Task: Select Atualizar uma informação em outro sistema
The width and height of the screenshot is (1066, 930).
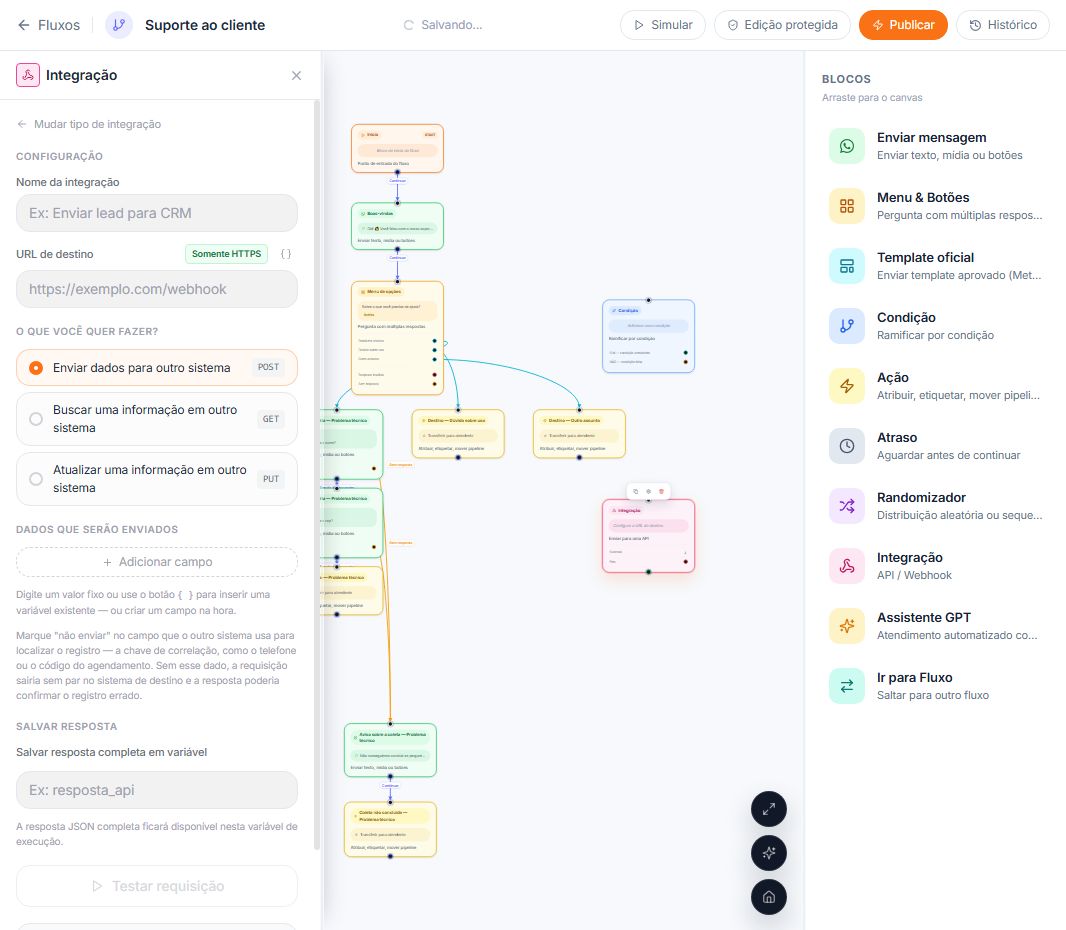Action: (157, 479)
